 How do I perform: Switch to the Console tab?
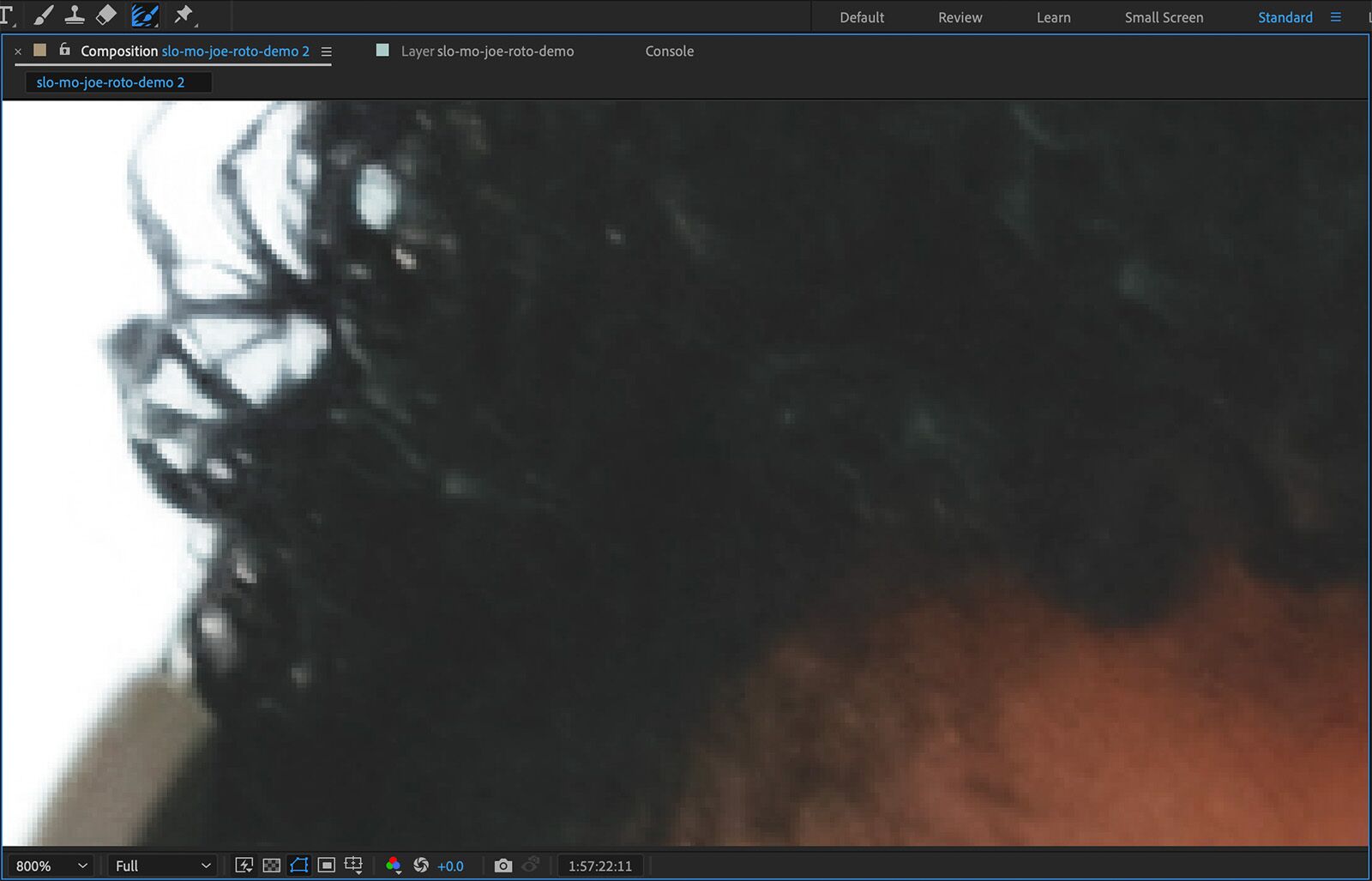669,51
